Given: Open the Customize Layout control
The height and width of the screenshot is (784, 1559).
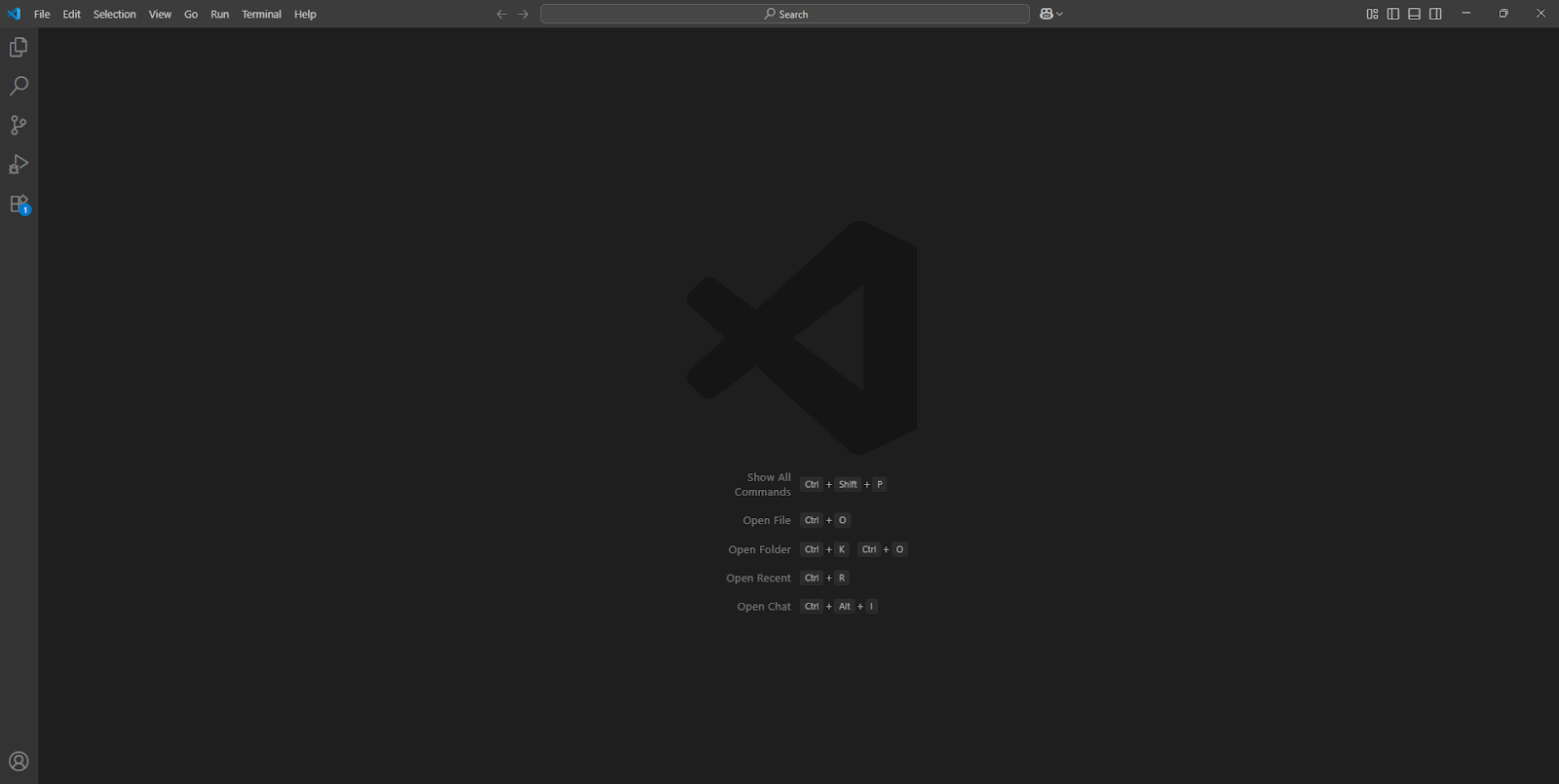Looking at the screenshot, I should [x=1372, y=14].
